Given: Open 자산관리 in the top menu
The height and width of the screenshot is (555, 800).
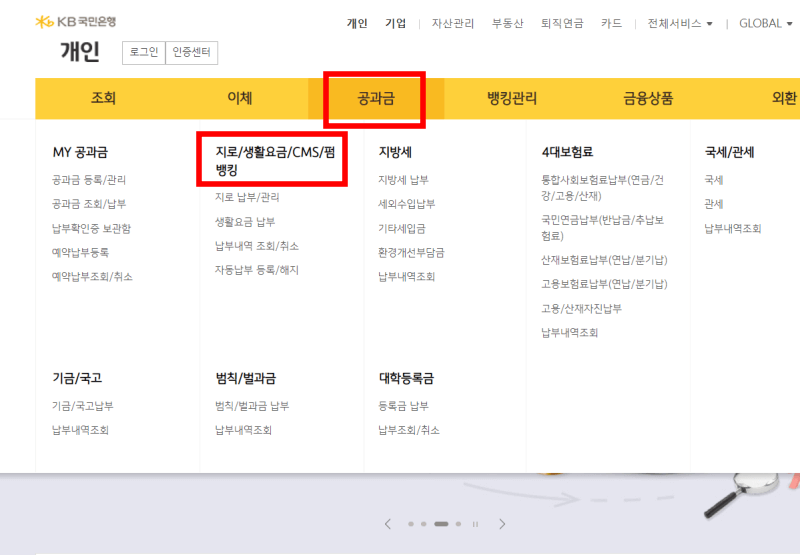Looking at the screenshot, I should point(453,23).
